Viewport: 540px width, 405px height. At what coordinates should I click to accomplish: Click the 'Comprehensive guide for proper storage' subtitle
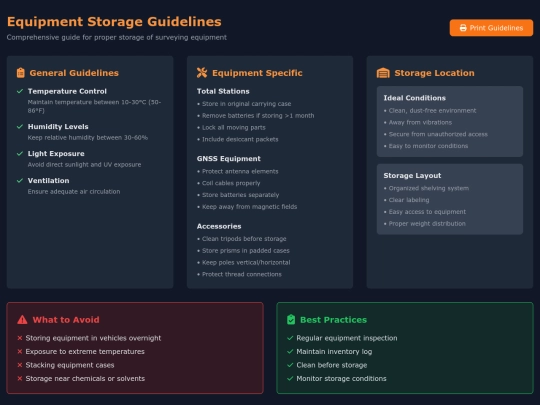[117, 37]
